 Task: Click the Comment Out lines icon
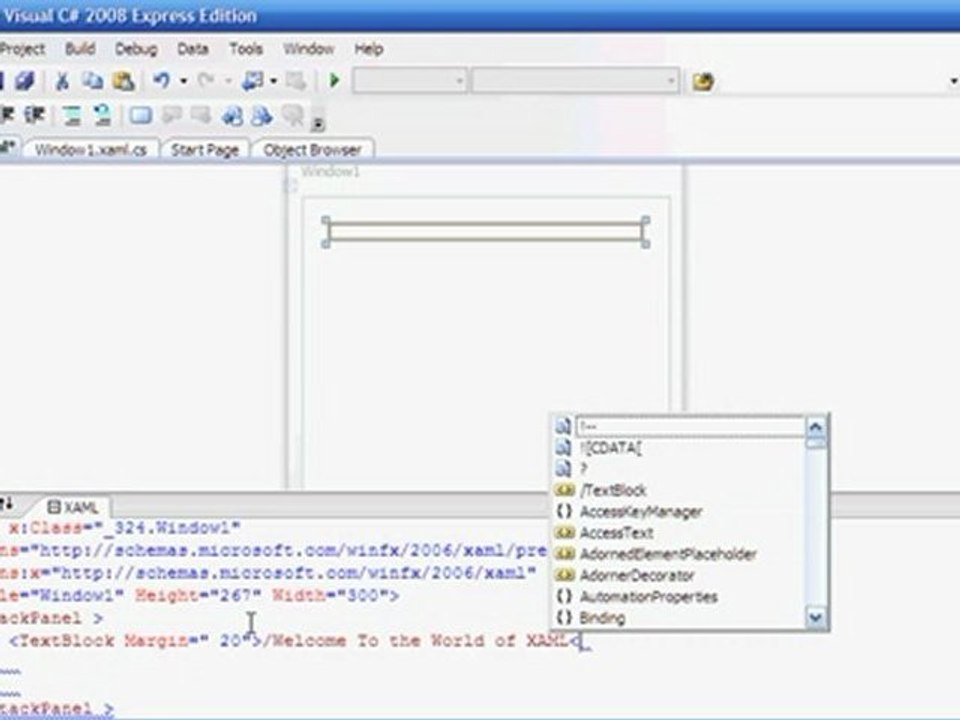pos(72,115)
